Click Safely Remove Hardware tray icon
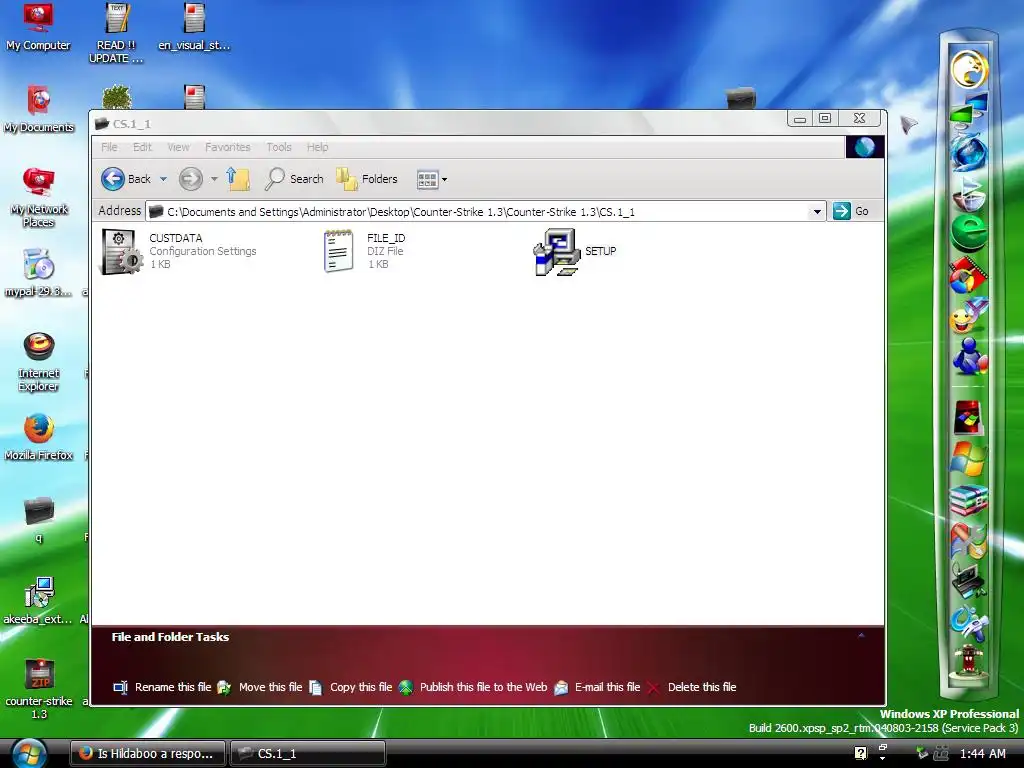 921,753
